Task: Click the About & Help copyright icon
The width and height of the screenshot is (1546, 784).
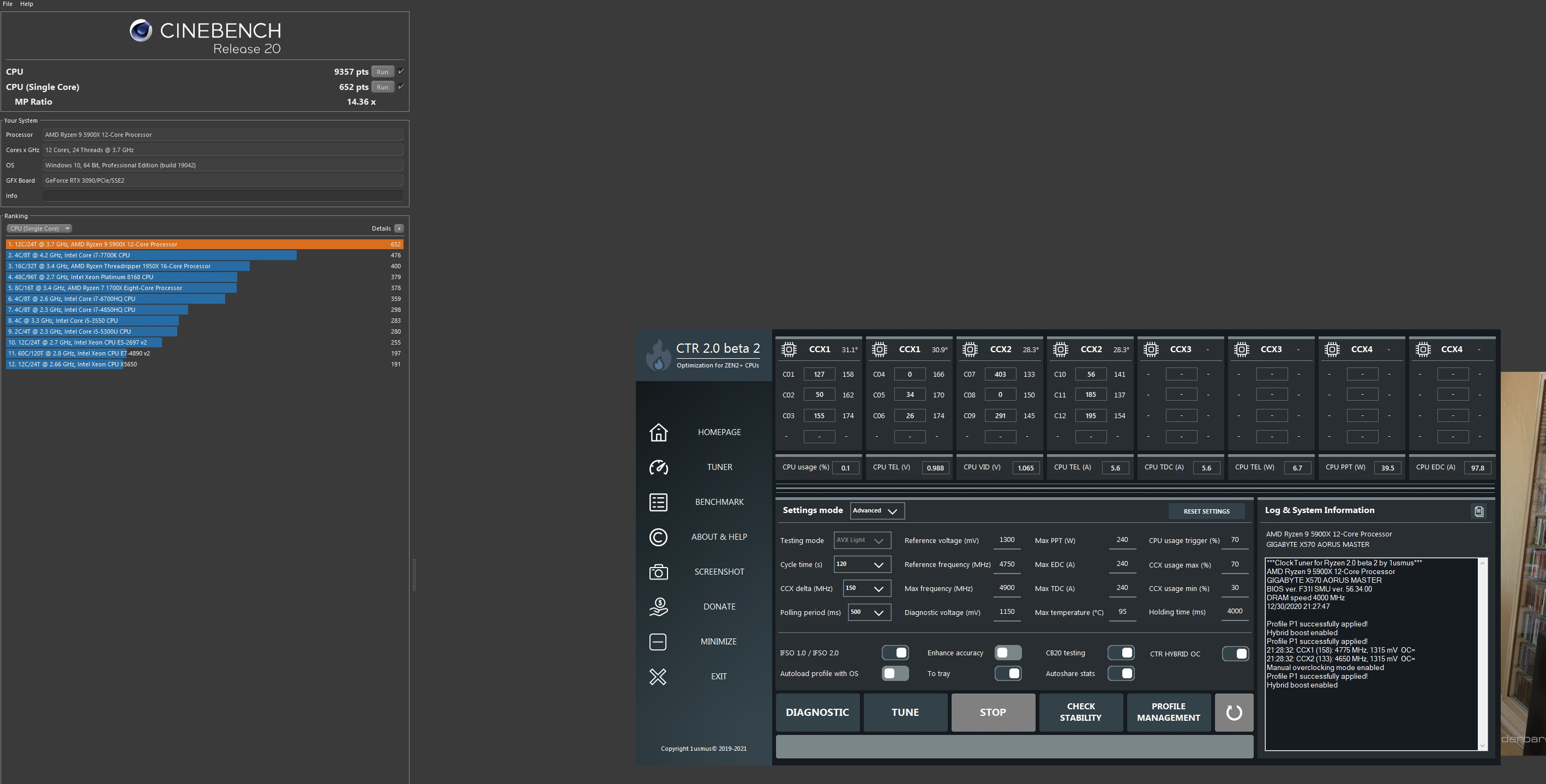Action: coord(658,537)
